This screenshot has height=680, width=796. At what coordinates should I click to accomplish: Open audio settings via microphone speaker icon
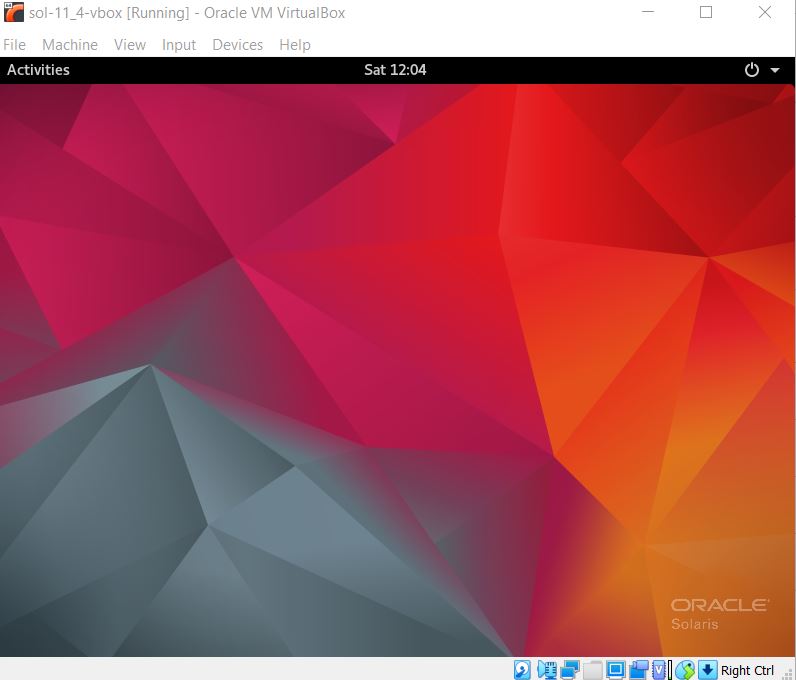pyautogui.click(x=547, y=670)
